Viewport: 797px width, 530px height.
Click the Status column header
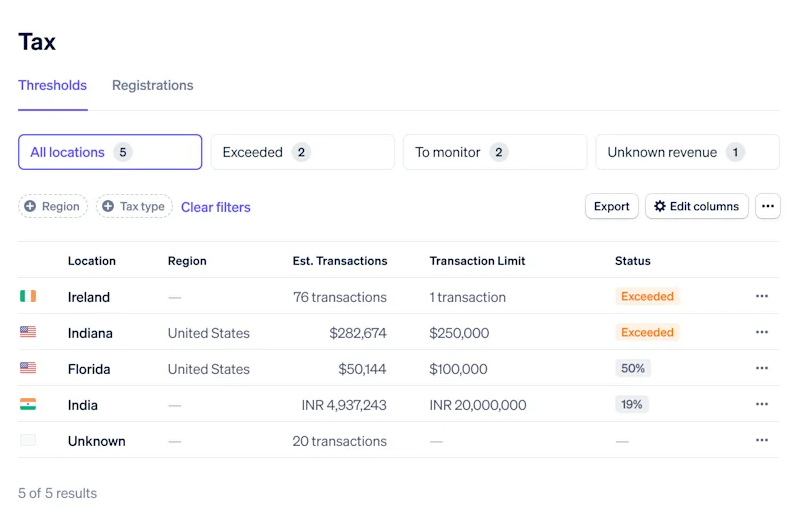pos(633,261)
